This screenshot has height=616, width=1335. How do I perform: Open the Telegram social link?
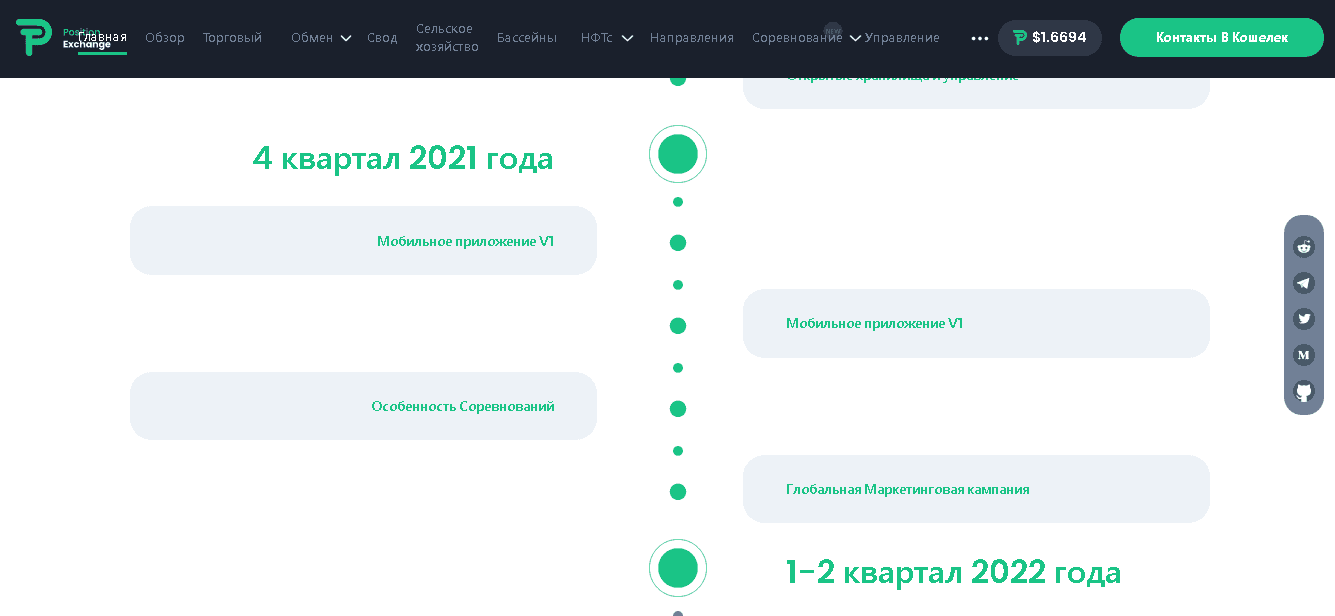(x=1303, y=283)
